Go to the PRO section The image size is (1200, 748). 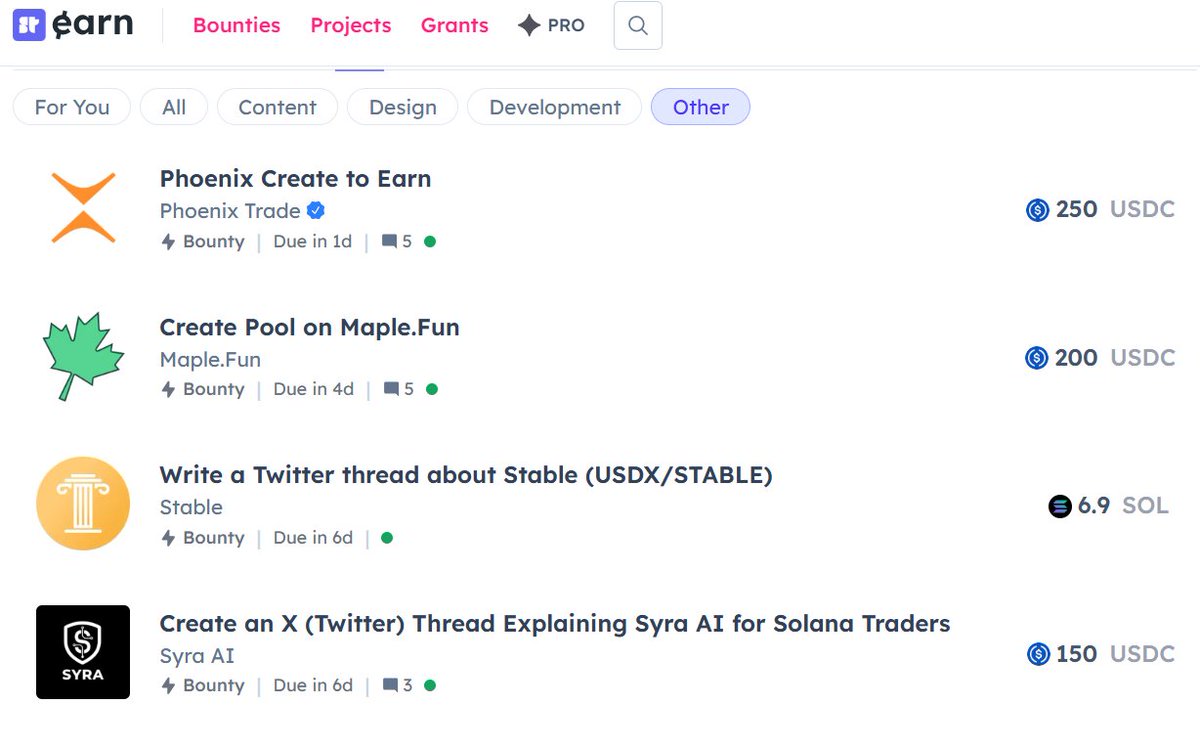click(x=551, y=26)
